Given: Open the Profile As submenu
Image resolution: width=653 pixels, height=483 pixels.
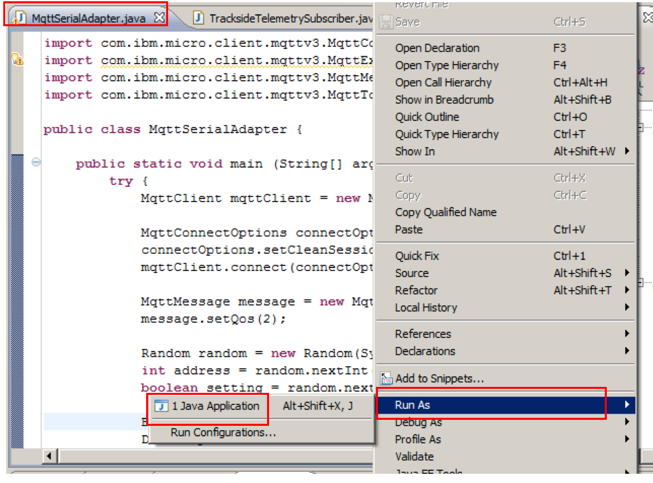Looking at the screenshot, I should pyautogui.click(x=505, y=439).
